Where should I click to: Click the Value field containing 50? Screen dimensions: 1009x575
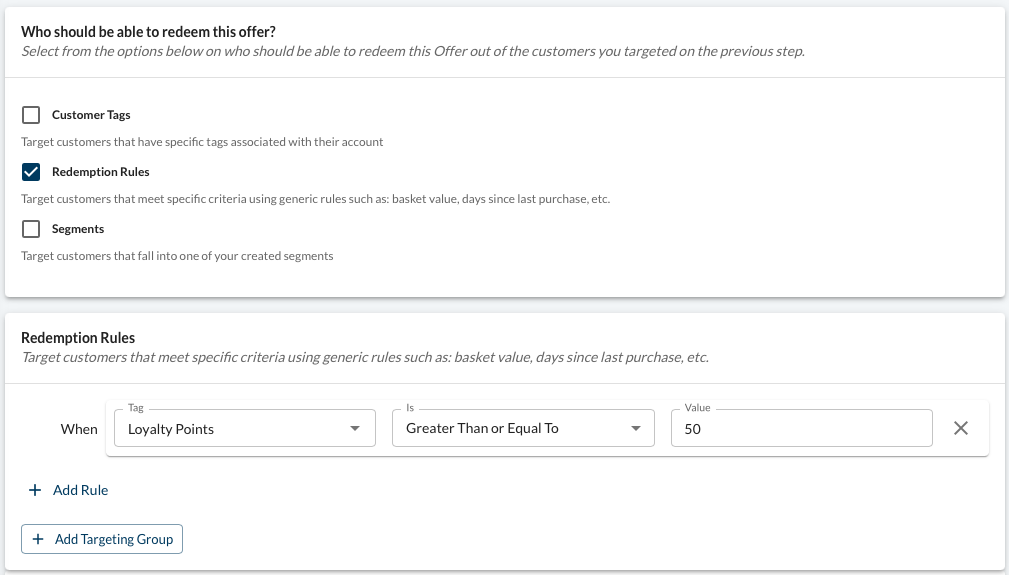800,429
